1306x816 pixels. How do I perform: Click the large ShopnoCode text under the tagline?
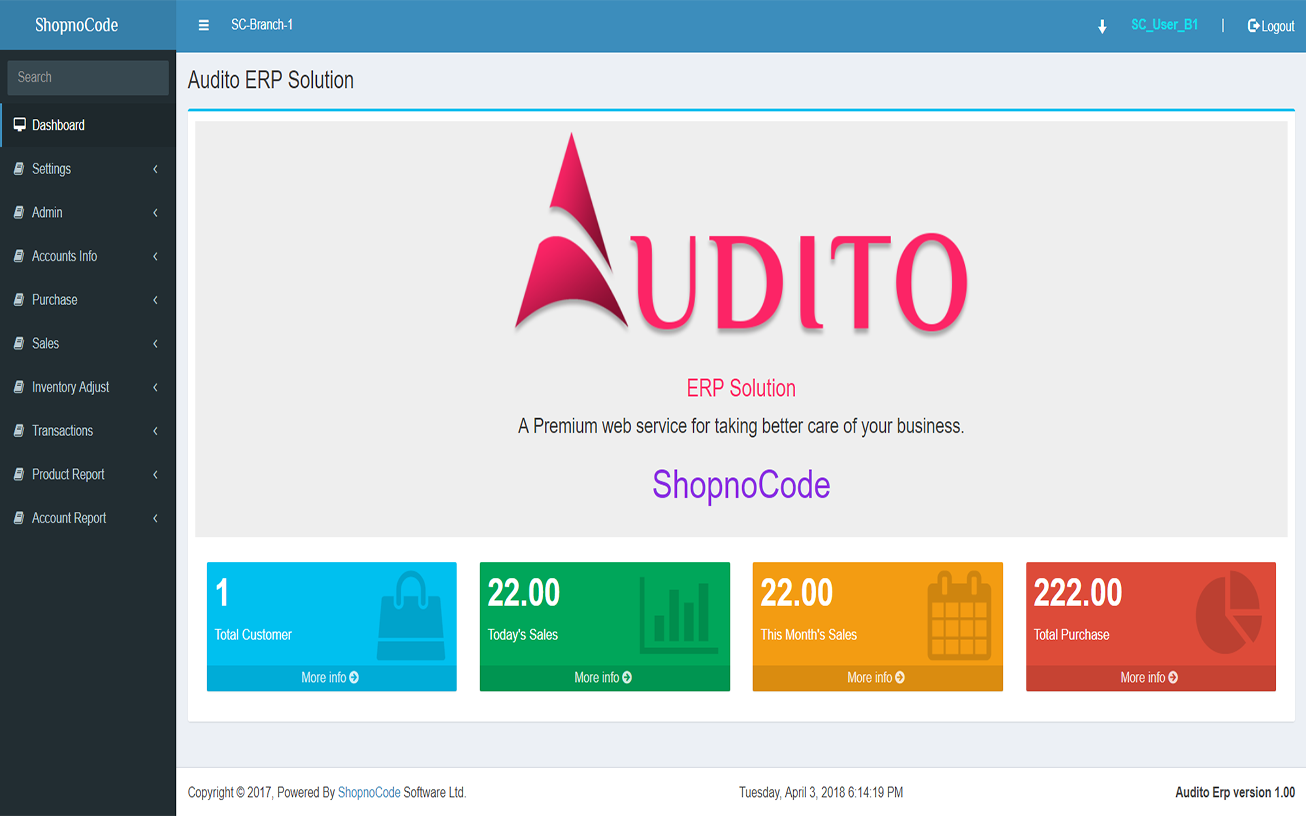pos(741,486)
